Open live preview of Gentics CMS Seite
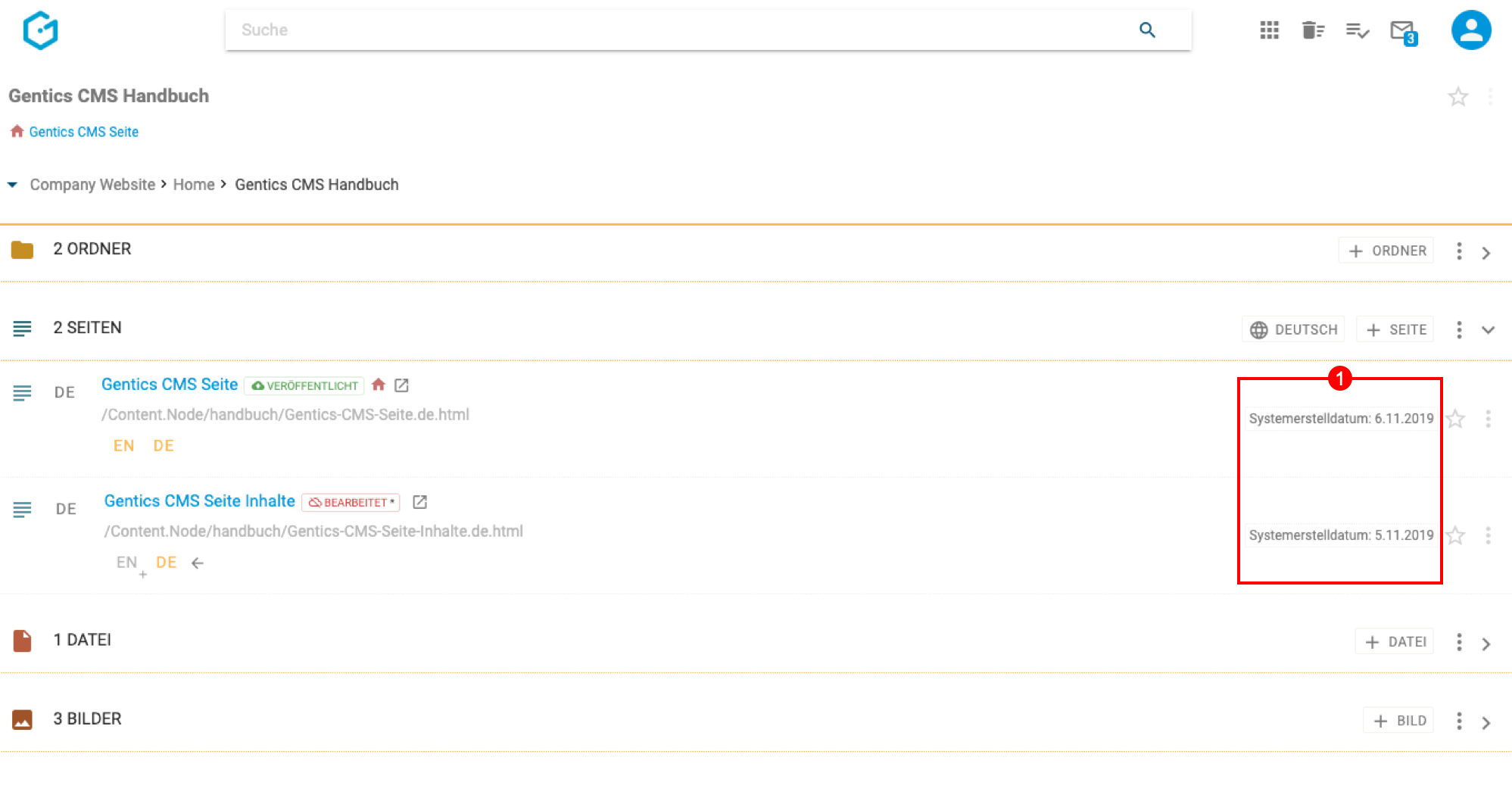1512x795 pixels. pos(402,385)
